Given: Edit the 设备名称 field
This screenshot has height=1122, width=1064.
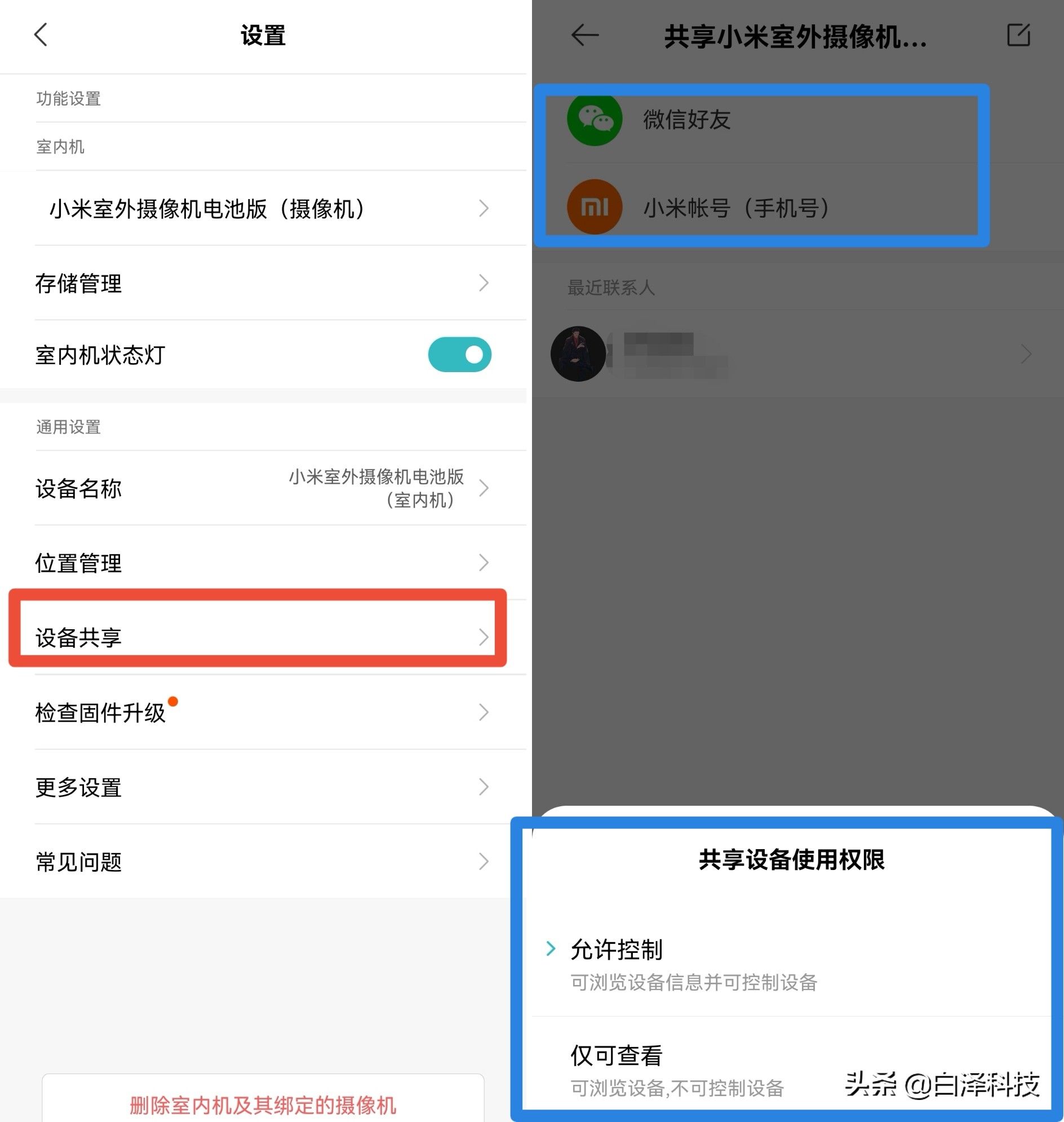Looking at the screenshot, I should tap(263, 488).
